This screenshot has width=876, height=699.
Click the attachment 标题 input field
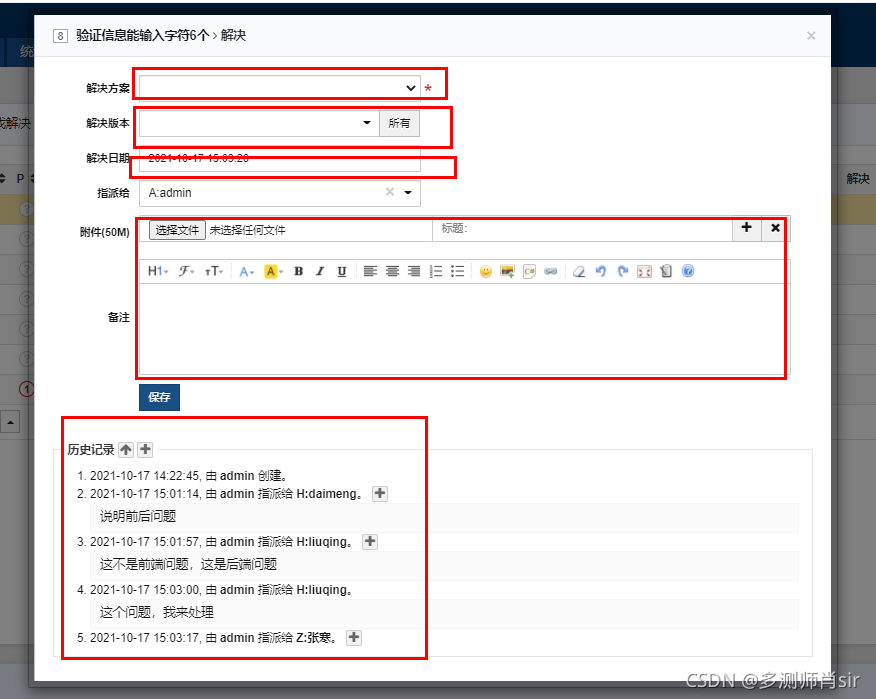[582, 229]
